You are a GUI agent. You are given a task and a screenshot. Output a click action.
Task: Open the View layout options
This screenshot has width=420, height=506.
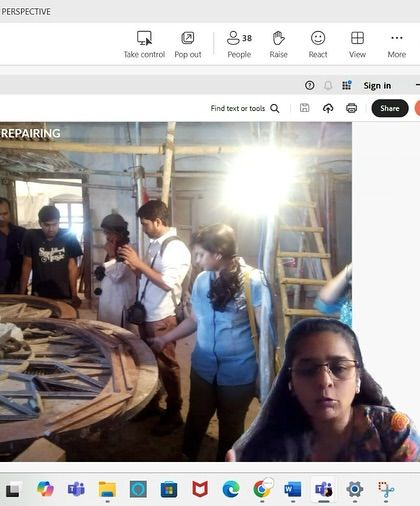357,45
